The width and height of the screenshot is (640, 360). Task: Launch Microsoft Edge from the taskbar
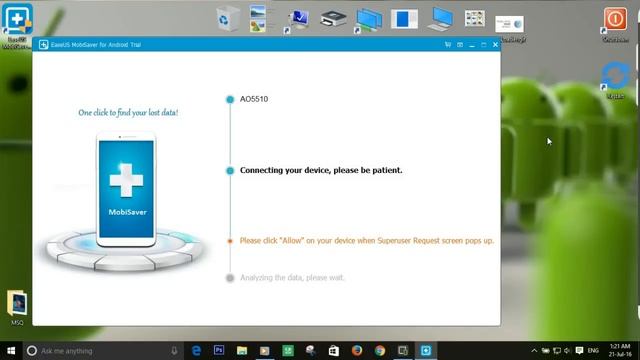point(196,351)
